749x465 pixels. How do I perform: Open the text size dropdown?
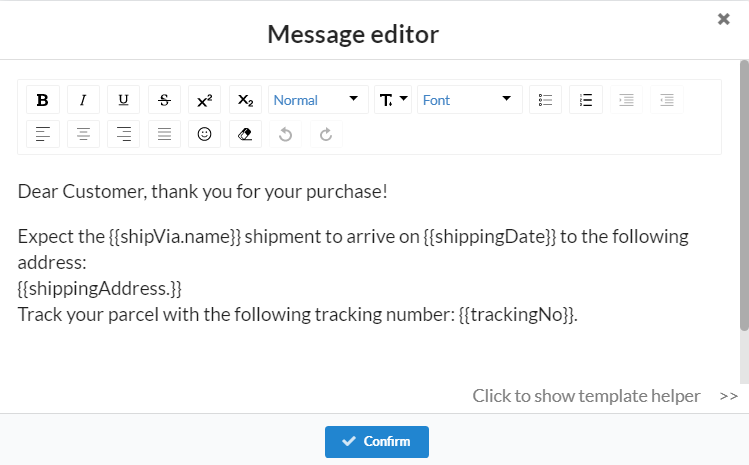[x=393, y=100]
